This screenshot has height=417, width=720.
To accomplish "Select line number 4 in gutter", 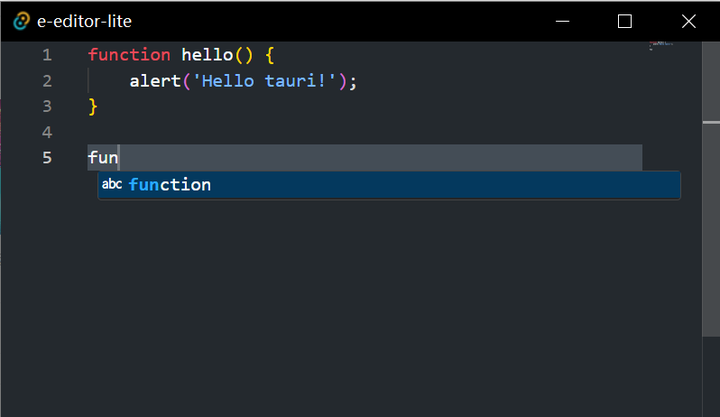I will tap(46, 132).
